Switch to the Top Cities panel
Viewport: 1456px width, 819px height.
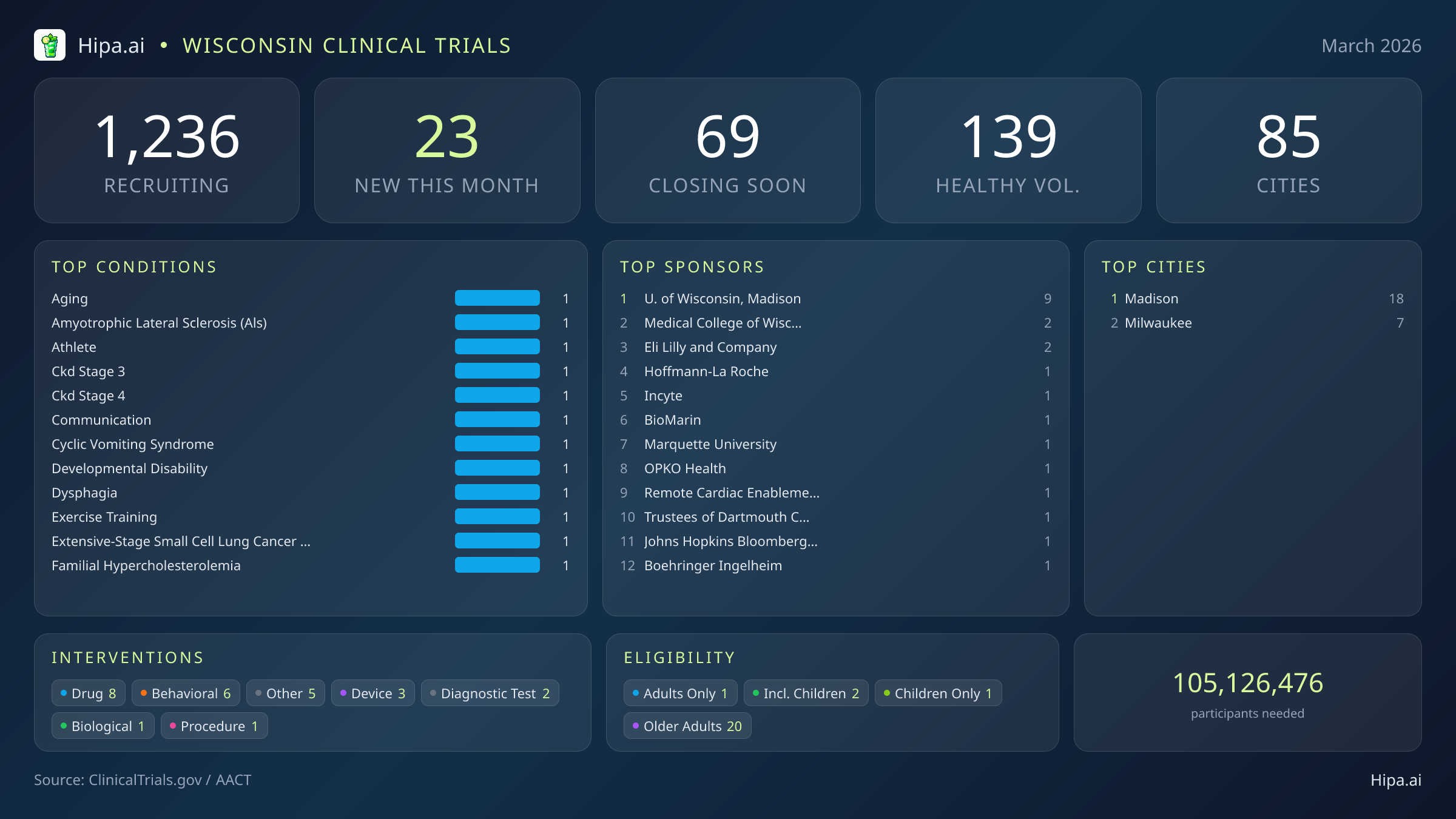(1154, 266)
